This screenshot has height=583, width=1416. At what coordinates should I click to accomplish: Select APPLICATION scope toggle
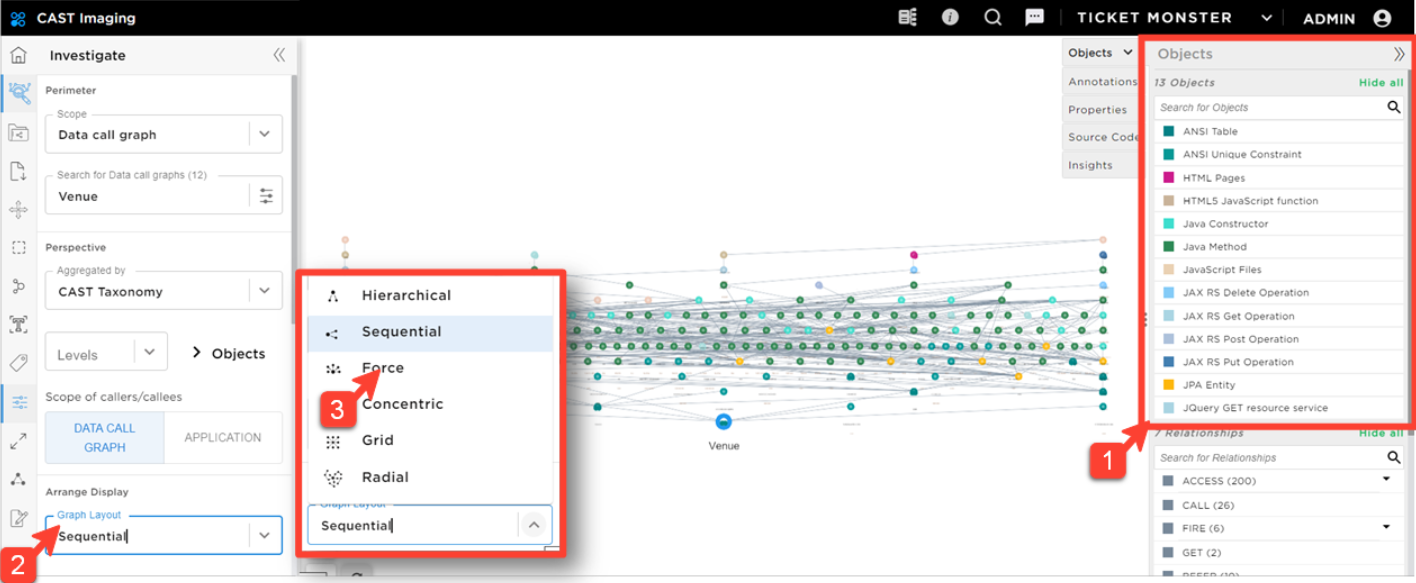tap(223, 437)
